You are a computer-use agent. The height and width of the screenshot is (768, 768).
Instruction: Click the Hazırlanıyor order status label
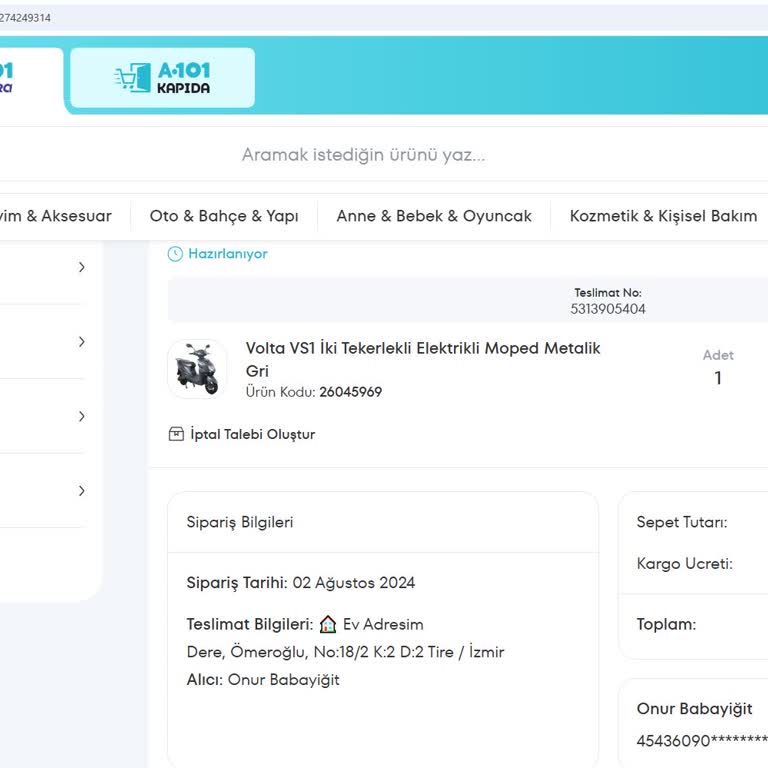pos(227,254)
